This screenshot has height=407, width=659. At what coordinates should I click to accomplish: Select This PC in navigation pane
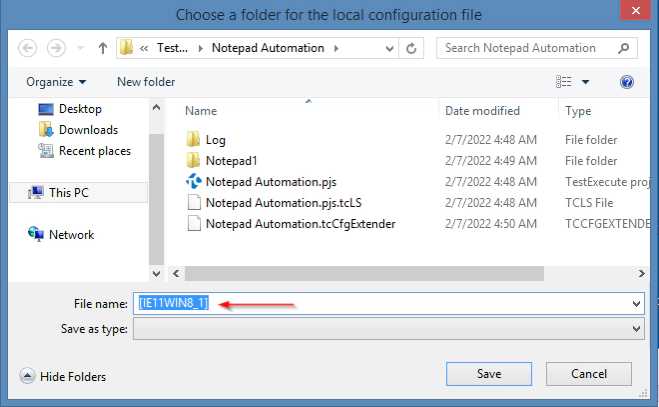[68, 193]
